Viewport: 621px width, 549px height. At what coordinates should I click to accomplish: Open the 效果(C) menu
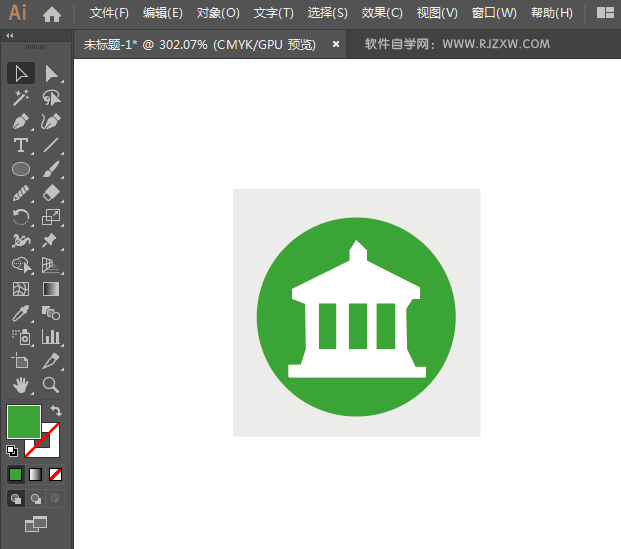coord(382,13)
